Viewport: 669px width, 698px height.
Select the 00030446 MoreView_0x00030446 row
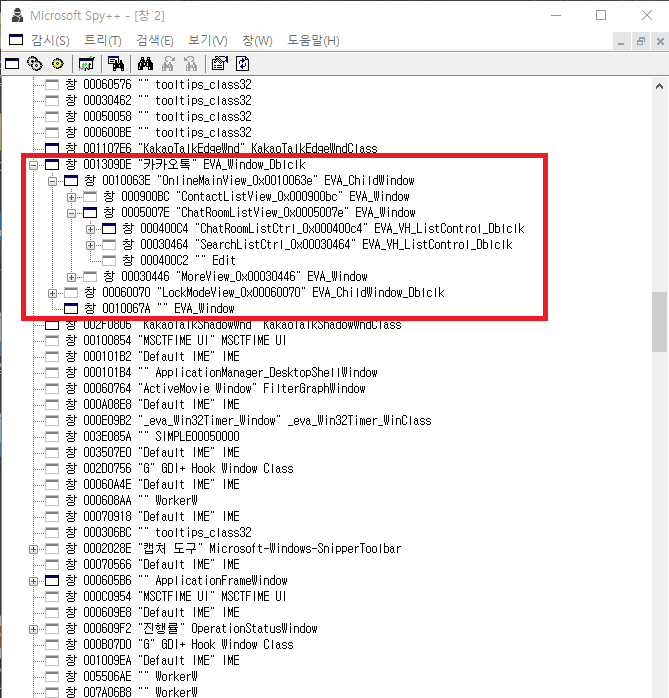tap(235, 276)
